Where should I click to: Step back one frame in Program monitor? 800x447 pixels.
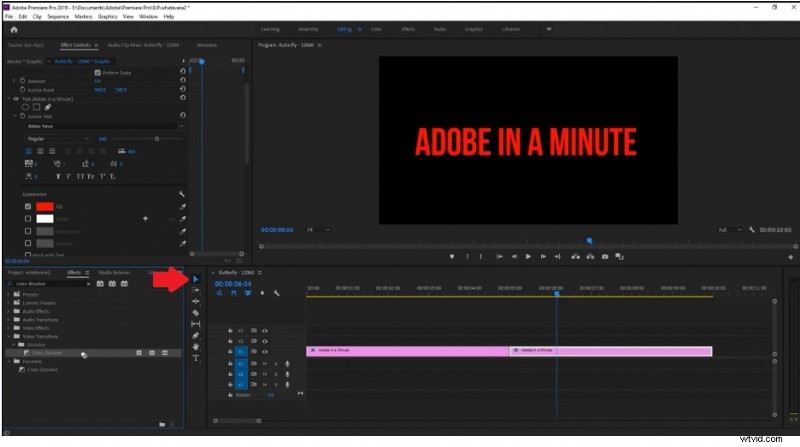click(x=514, y=257)
